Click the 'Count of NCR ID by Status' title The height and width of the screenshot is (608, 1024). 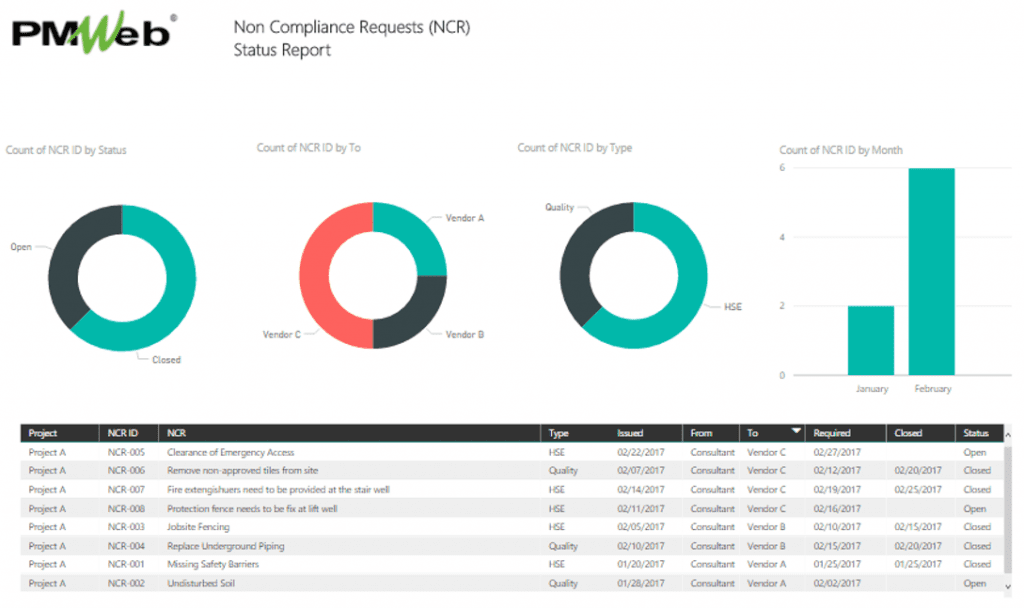coord(66,150)
